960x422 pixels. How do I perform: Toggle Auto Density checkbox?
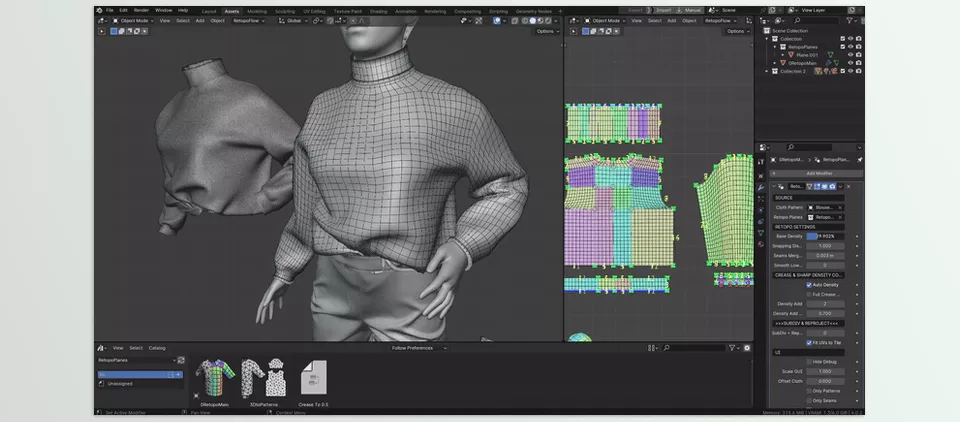click(x=809, y=285)
